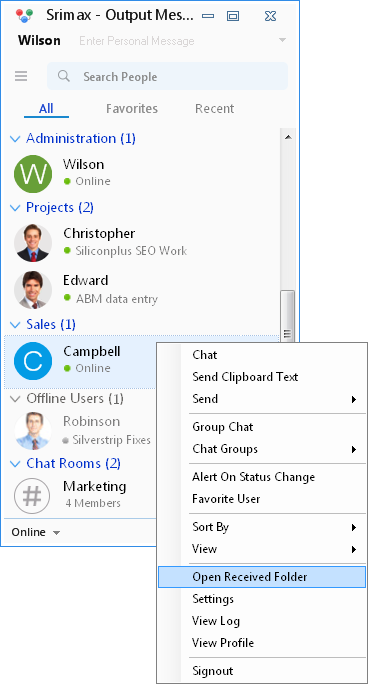The height and width of the screenshot is (684, 368).
Task: Collapse the Administration group
Action: point(15,139)
